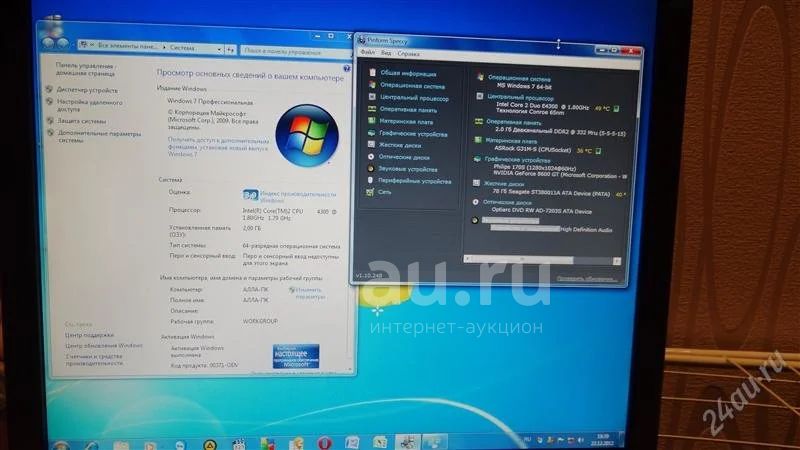Click the refresh button beside address bar
The width and height of the screenshot is (800, 450).
231,50
